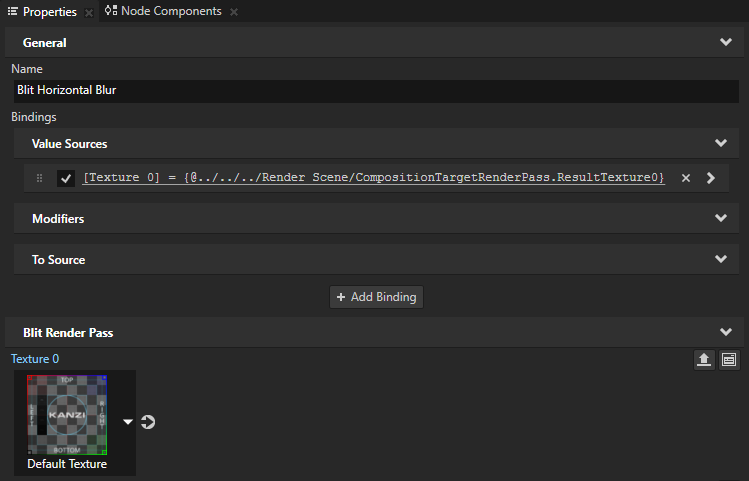The image size is (749, 481).
Task: Remove the Texture 0 binding with X
Action: click(x=686, y=178)
